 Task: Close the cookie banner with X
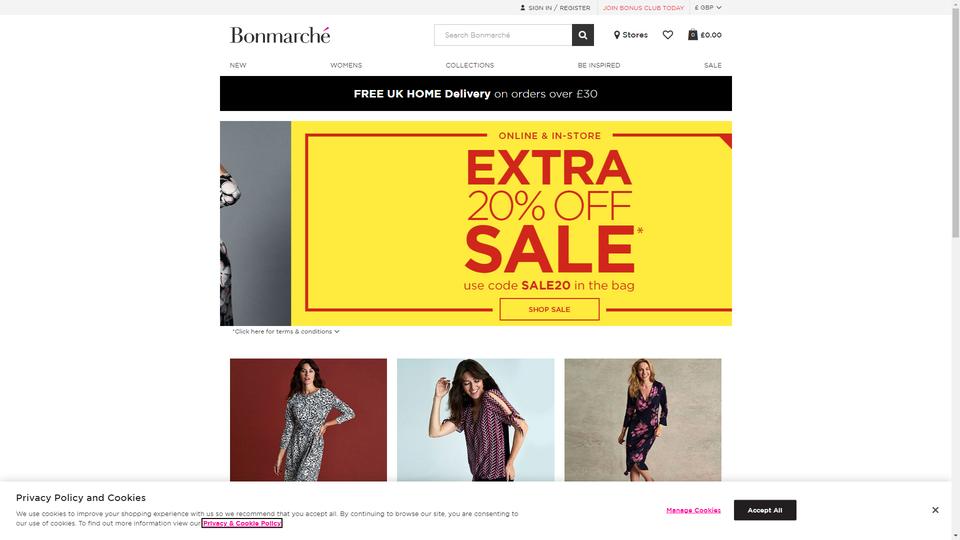pyautogui.click(x=935, y=510)
